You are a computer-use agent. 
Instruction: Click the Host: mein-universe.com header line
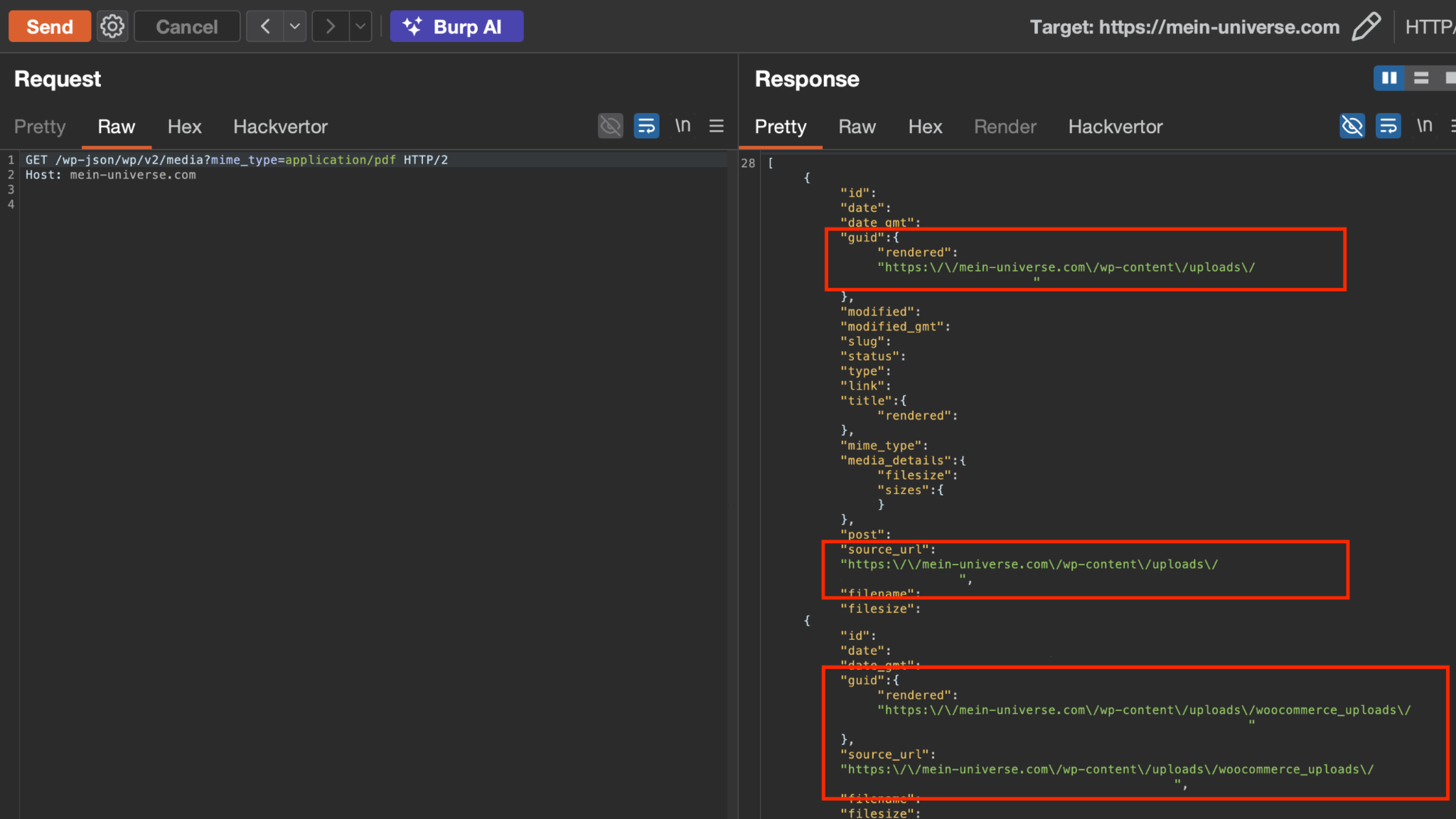tap(111, 175)
